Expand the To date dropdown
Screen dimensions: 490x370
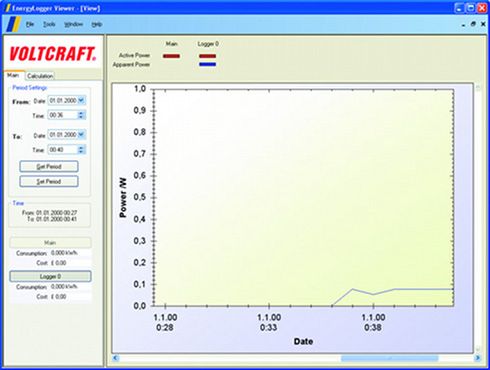pos(81,135)
